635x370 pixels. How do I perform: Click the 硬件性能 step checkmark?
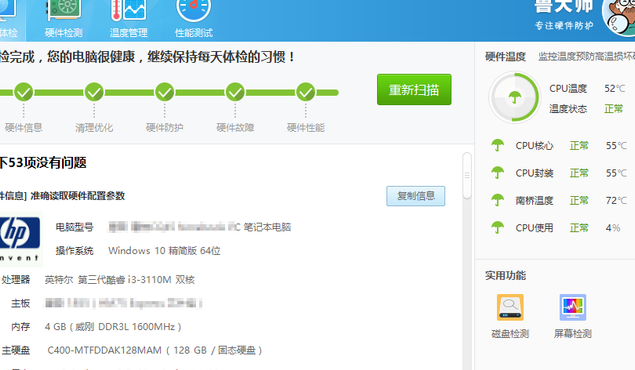(x=305, y=92)
